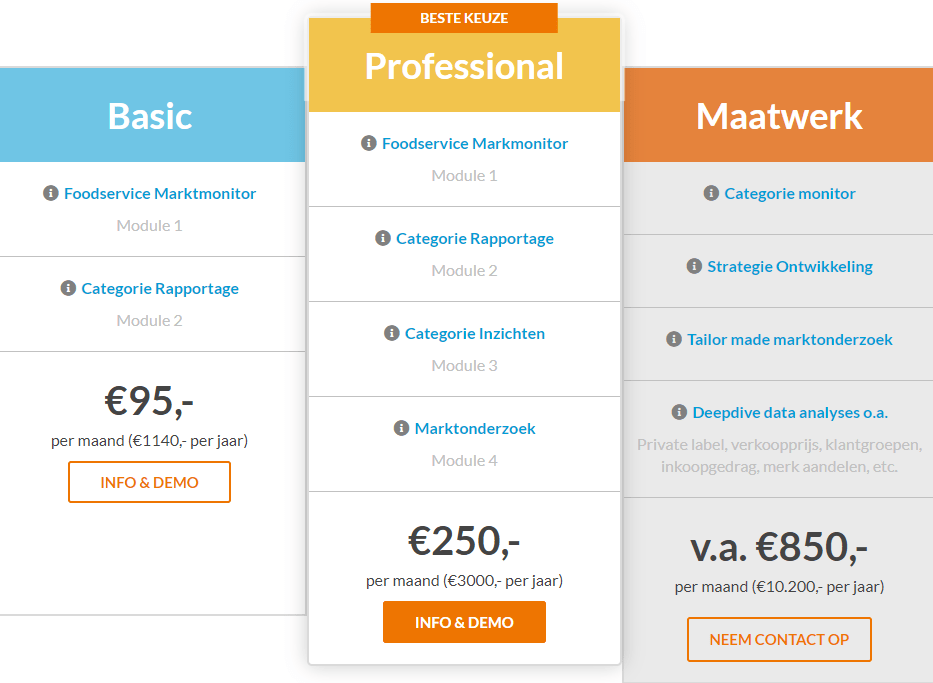Open Tailor made marktonderzoek link
This screenshot has width=933, height=683.
click(x=790, y=339)
